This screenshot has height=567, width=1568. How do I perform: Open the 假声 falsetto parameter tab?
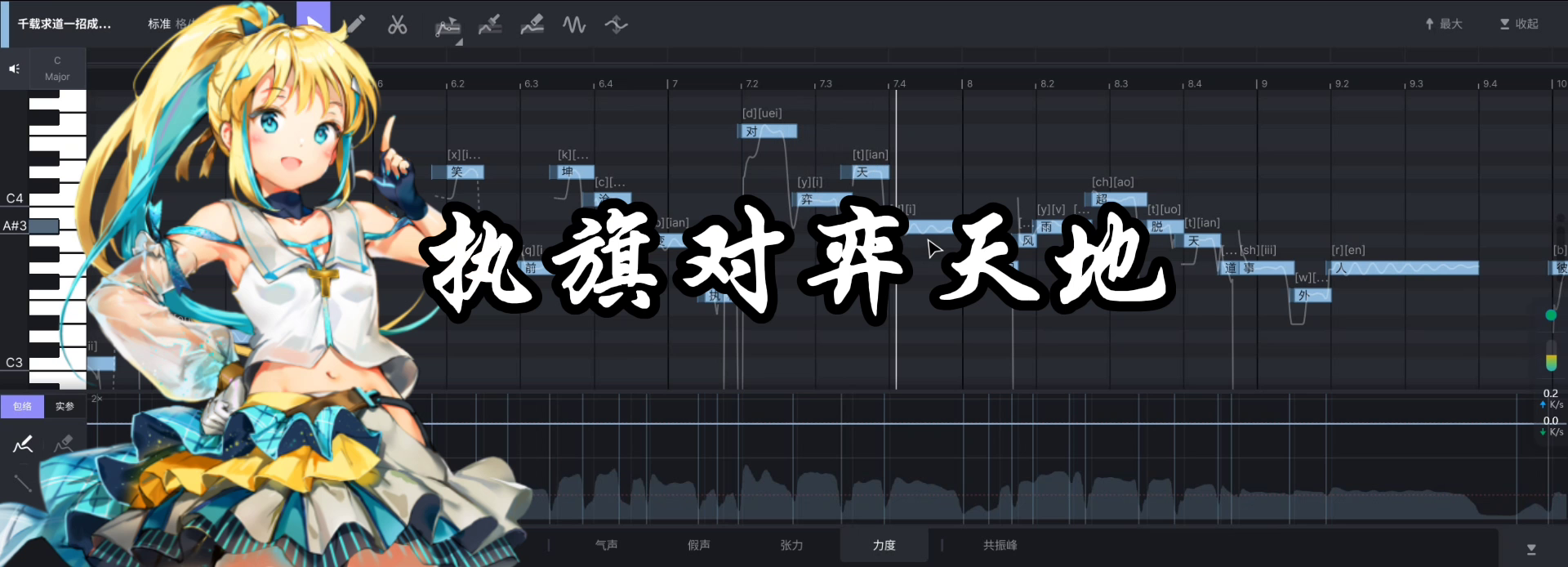[699, 545]
